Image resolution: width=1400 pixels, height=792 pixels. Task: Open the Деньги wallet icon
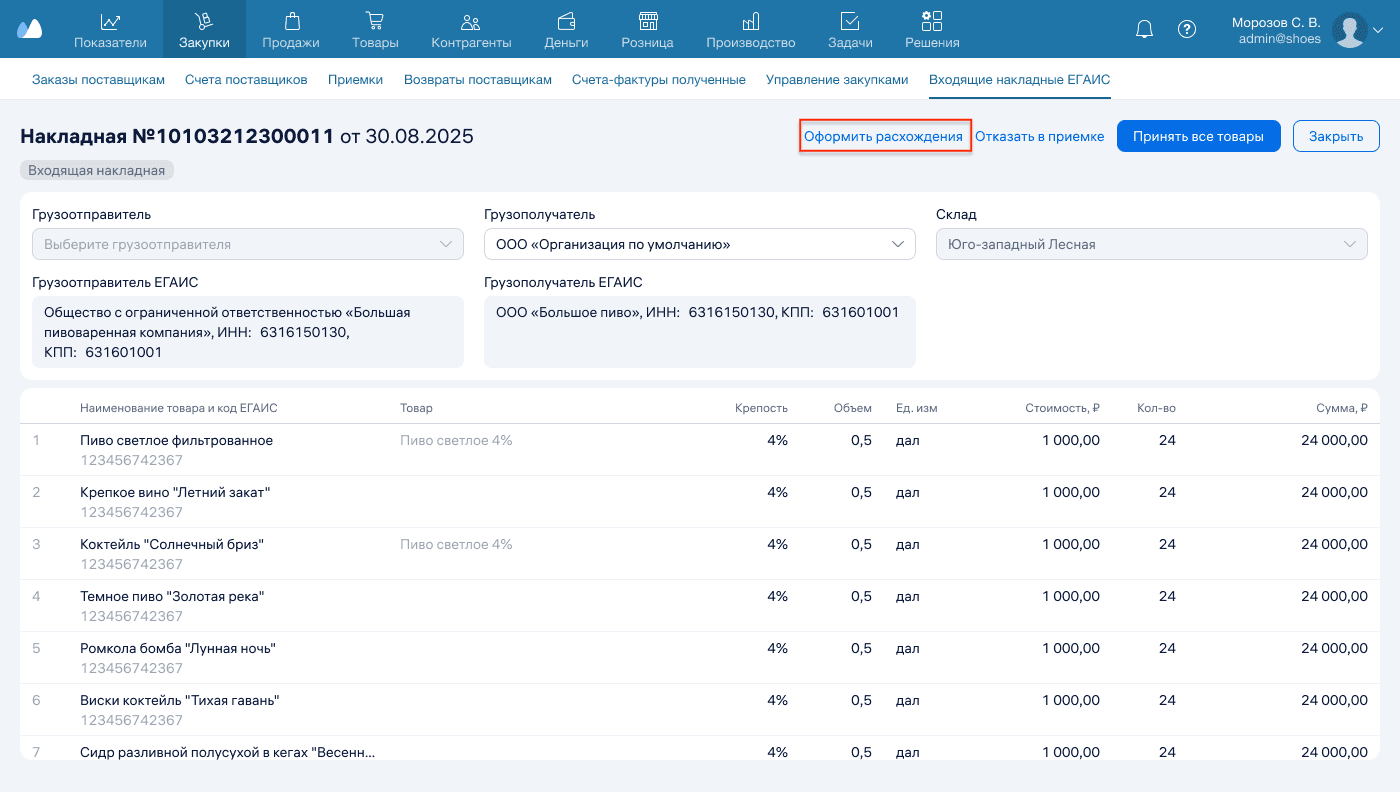[x=566, y=21]
